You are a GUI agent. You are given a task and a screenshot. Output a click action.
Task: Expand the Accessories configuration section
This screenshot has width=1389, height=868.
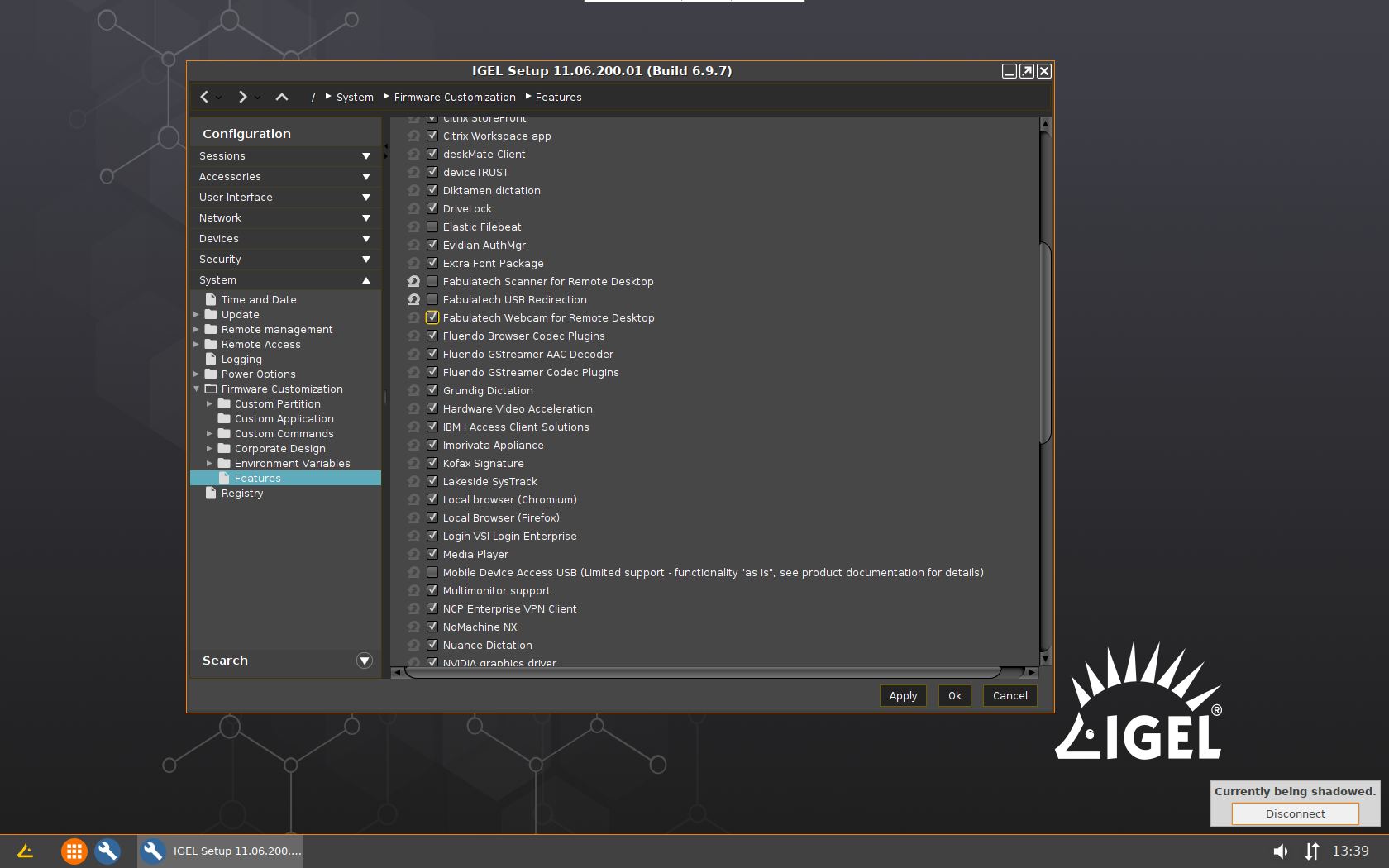[285, 177]
